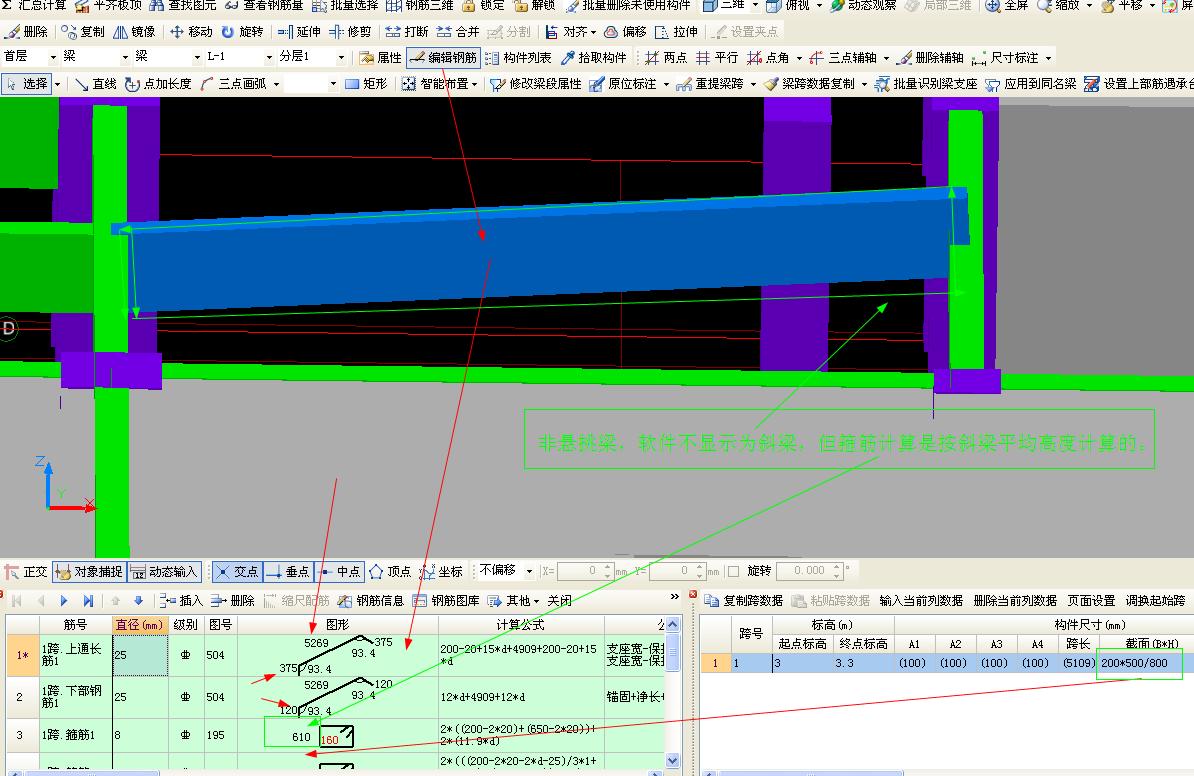Click 页面设置 button
This screenshot has width=1194, height=776.
[1091, 601]
